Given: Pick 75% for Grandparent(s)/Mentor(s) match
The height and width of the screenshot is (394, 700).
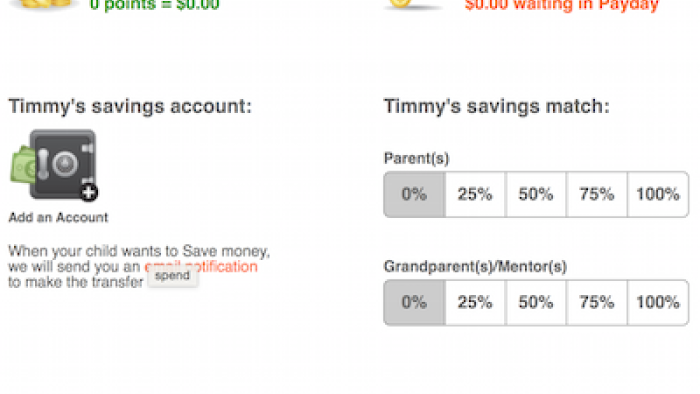Looking at the screenshot, I should click(x=596, y=303).
